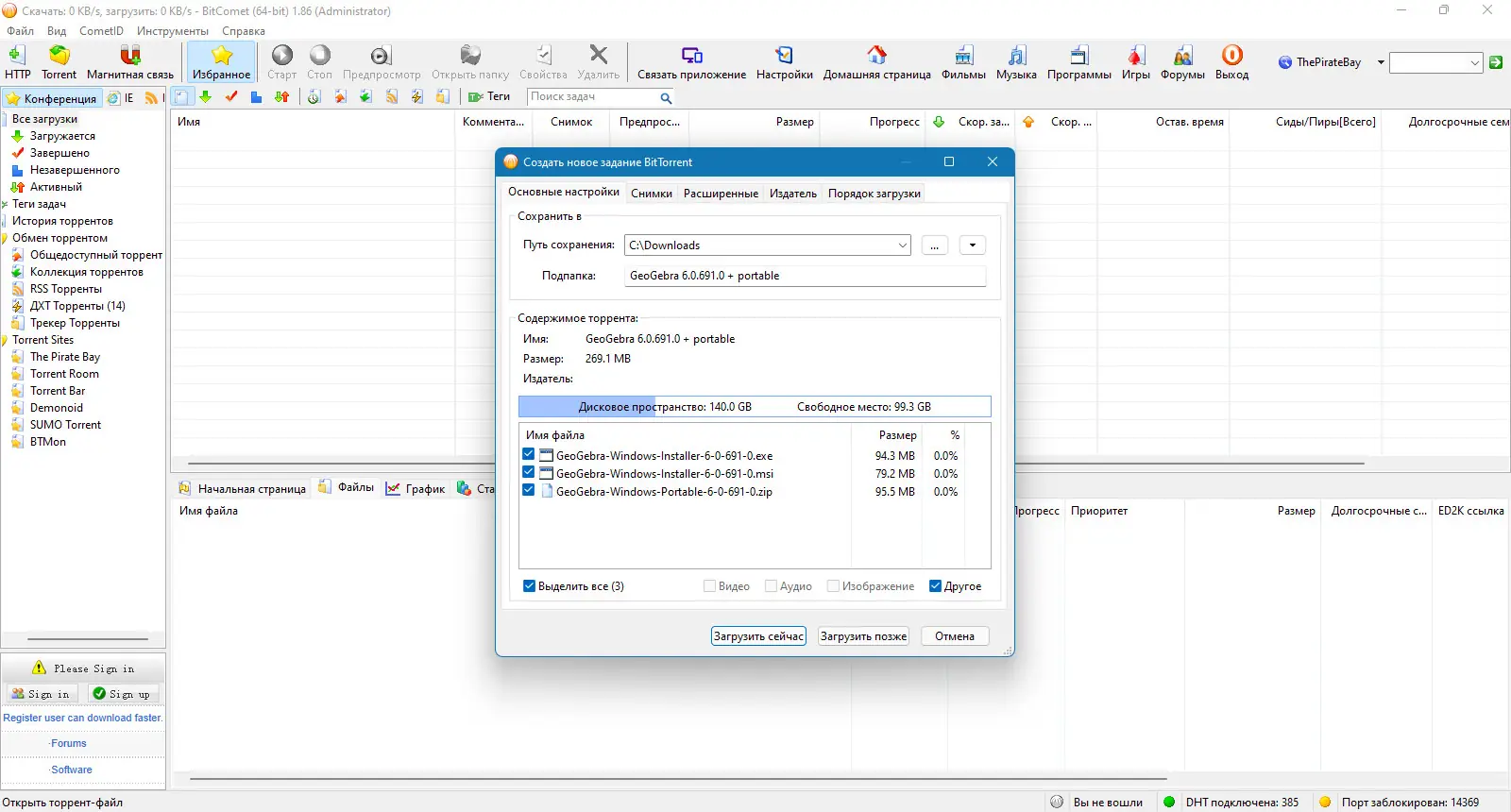The height and width of the screenshot is (812, 1511).
Task: Click the Подпапка subfolder name field
Action: point(805,276)
